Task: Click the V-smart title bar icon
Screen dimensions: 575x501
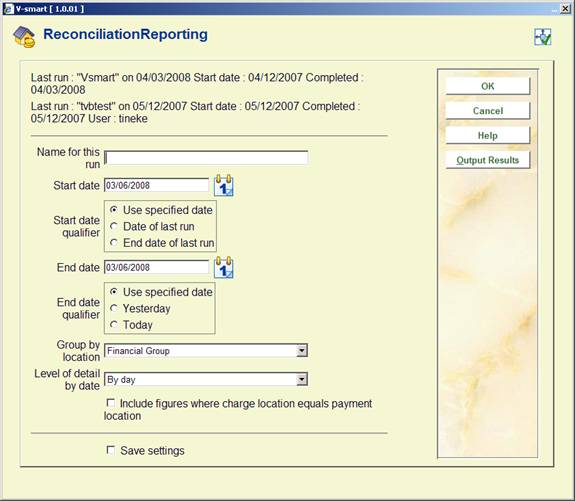Action: [8, 9]
